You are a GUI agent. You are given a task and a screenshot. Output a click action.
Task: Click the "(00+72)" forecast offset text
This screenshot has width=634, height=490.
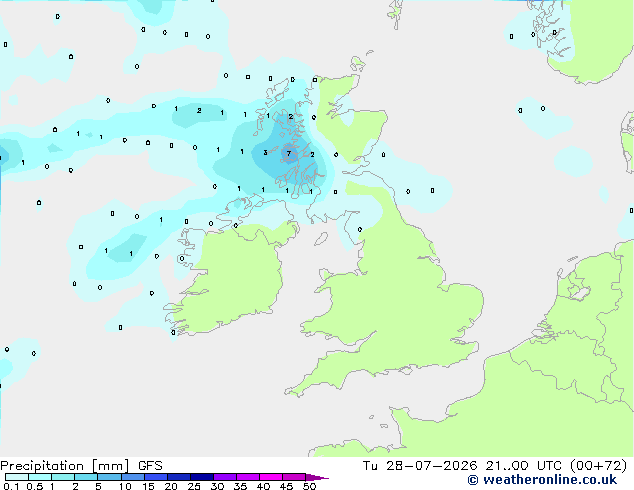598,466
